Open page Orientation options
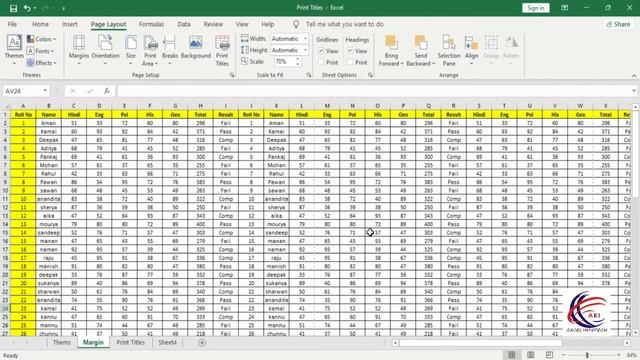This screenshot has width=640, height=360. pos(105,49)
